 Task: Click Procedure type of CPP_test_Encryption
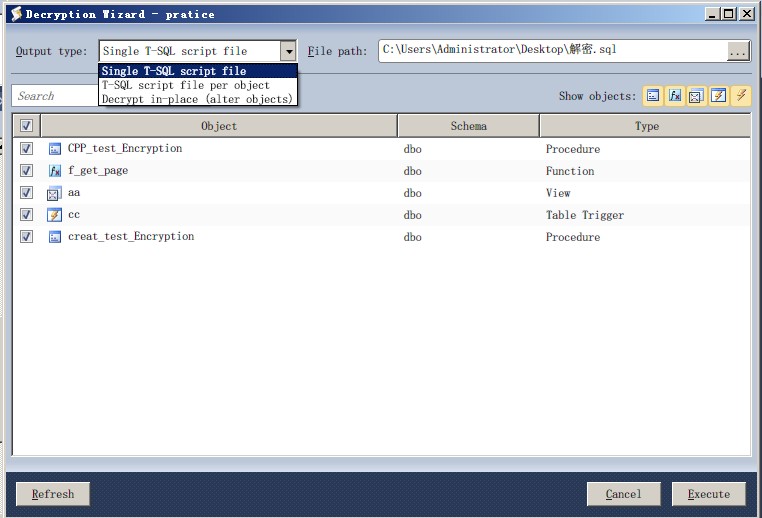pyautogui.click(x=572, y=149)
